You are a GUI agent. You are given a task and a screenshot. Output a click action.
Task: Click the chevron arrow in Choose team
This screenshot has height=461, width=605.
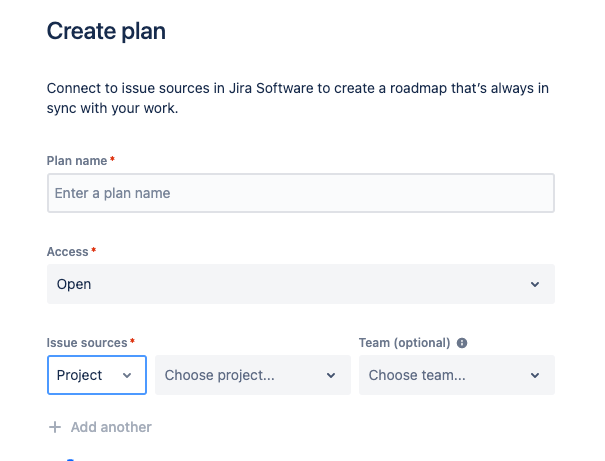535,376
